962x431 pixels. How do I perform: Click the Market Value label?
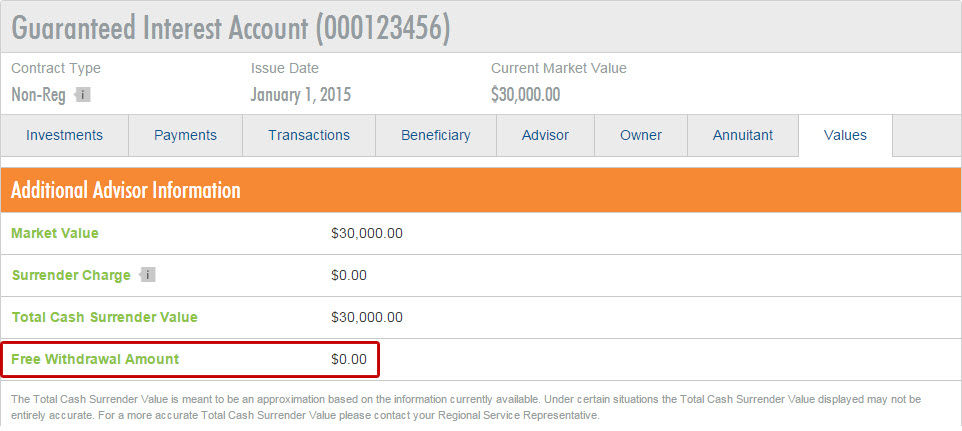coord(55,233)
